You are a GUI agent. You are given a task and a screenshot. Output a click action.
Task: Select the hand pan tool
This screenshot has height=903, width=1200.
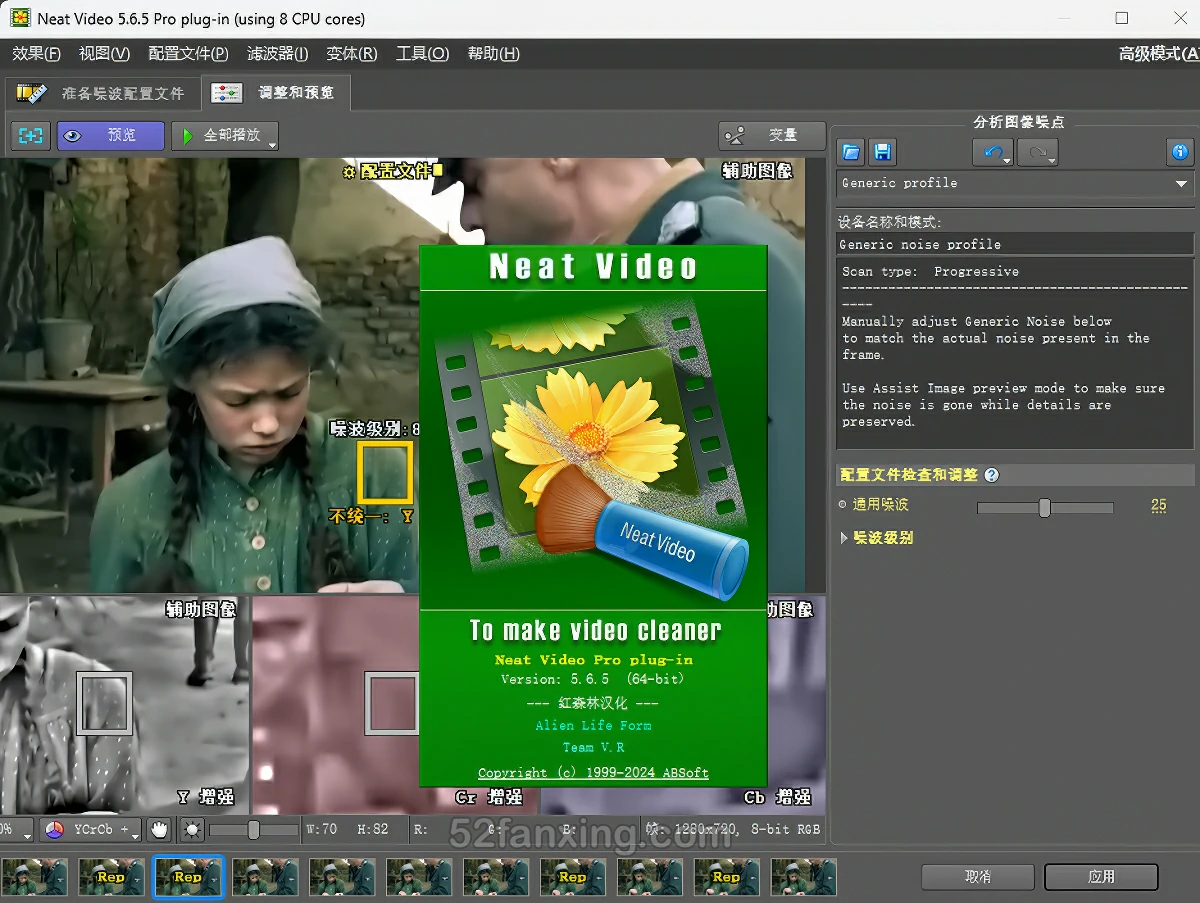tap(159, 829)
